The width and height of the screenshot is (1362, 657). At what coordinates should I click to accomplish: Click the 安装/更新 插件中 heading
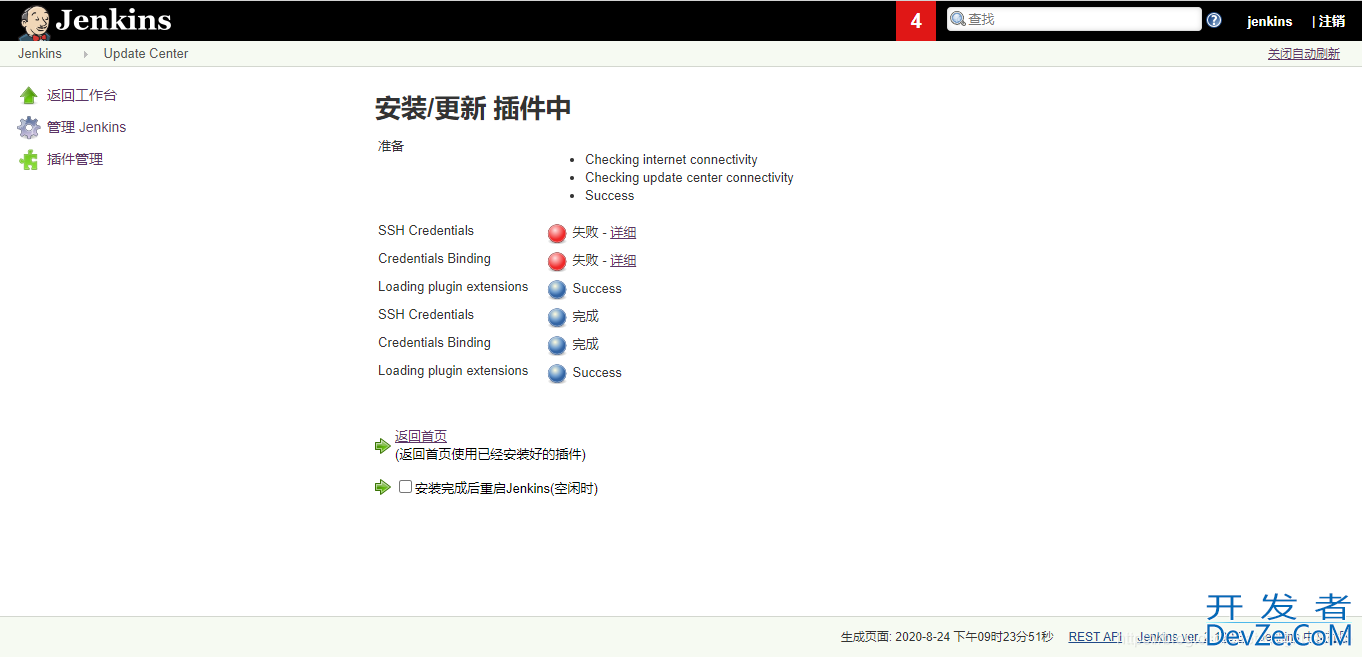click(x=473, y=108)
